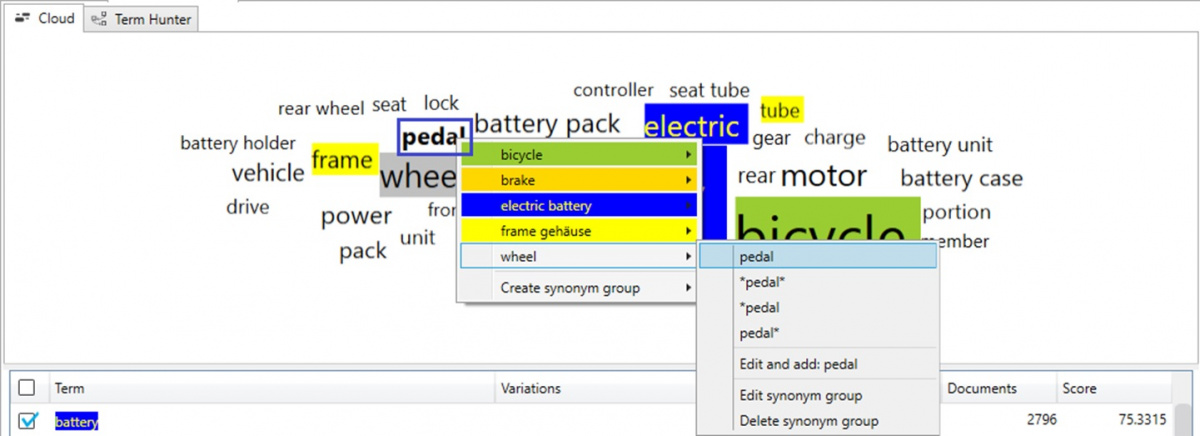
Task: Click the Term Hunter tab icon
Action: click(x=99, y=19)
